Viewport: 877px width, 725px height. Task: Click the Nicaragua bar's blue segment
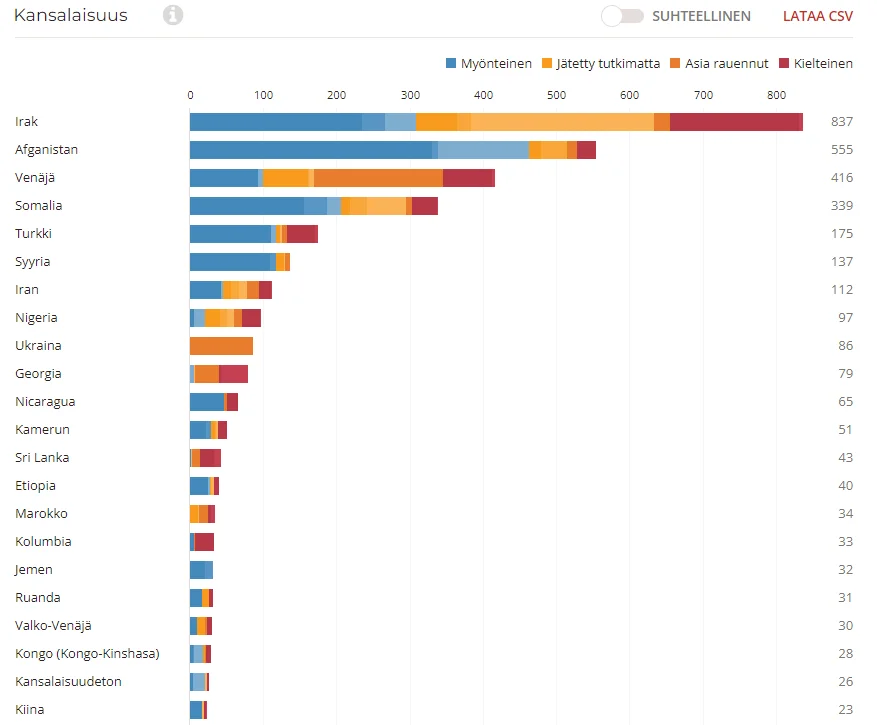pyautogui.click(x=206, y=402)
